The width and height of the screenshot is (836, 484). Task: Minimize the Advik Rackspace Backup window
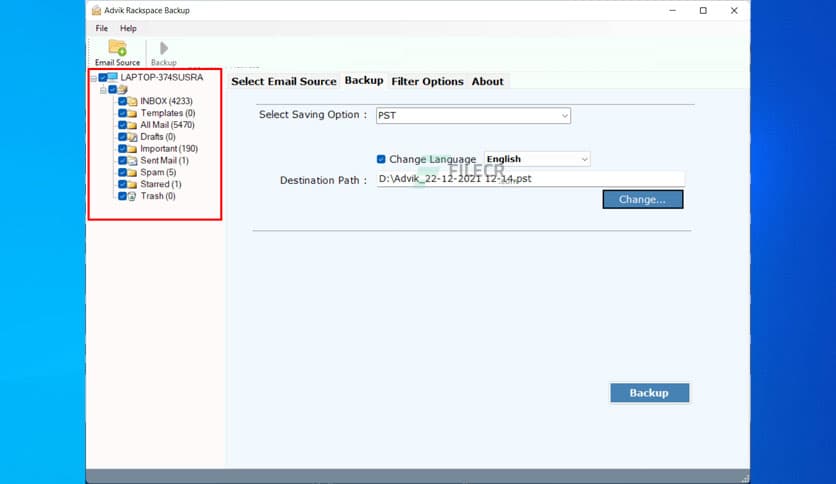[x=672, y=11]
